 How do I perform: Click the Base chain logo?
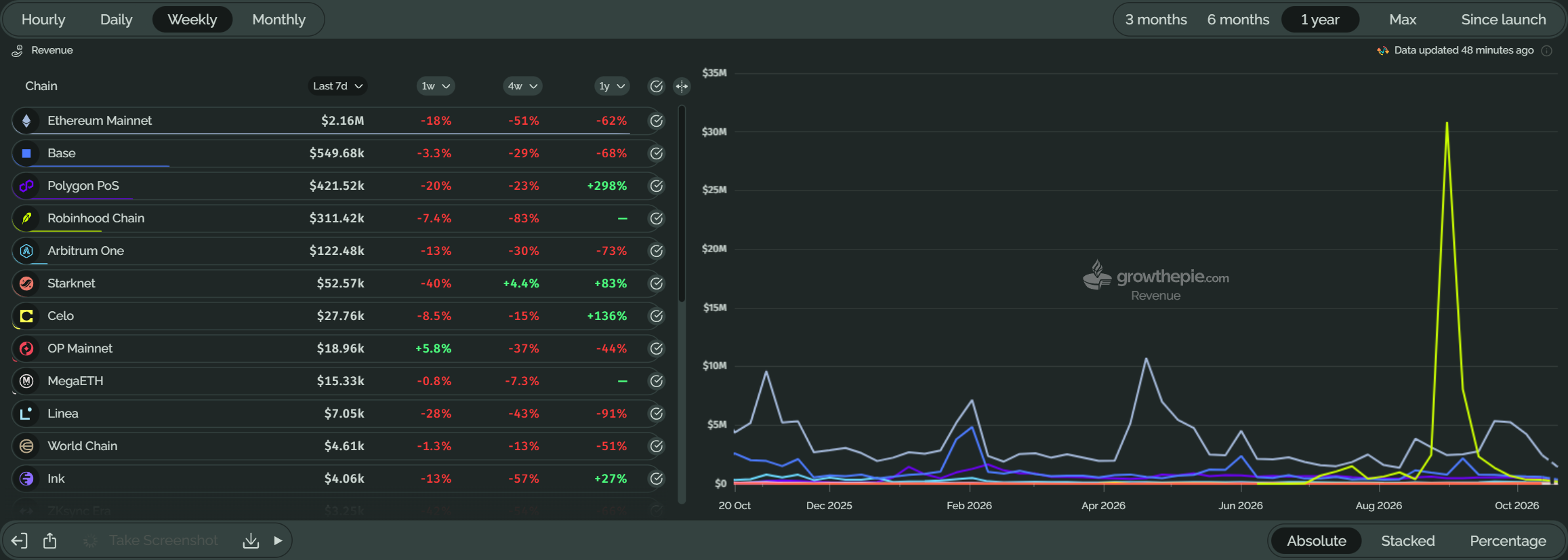pyautogui.click(x=26, y=153)
